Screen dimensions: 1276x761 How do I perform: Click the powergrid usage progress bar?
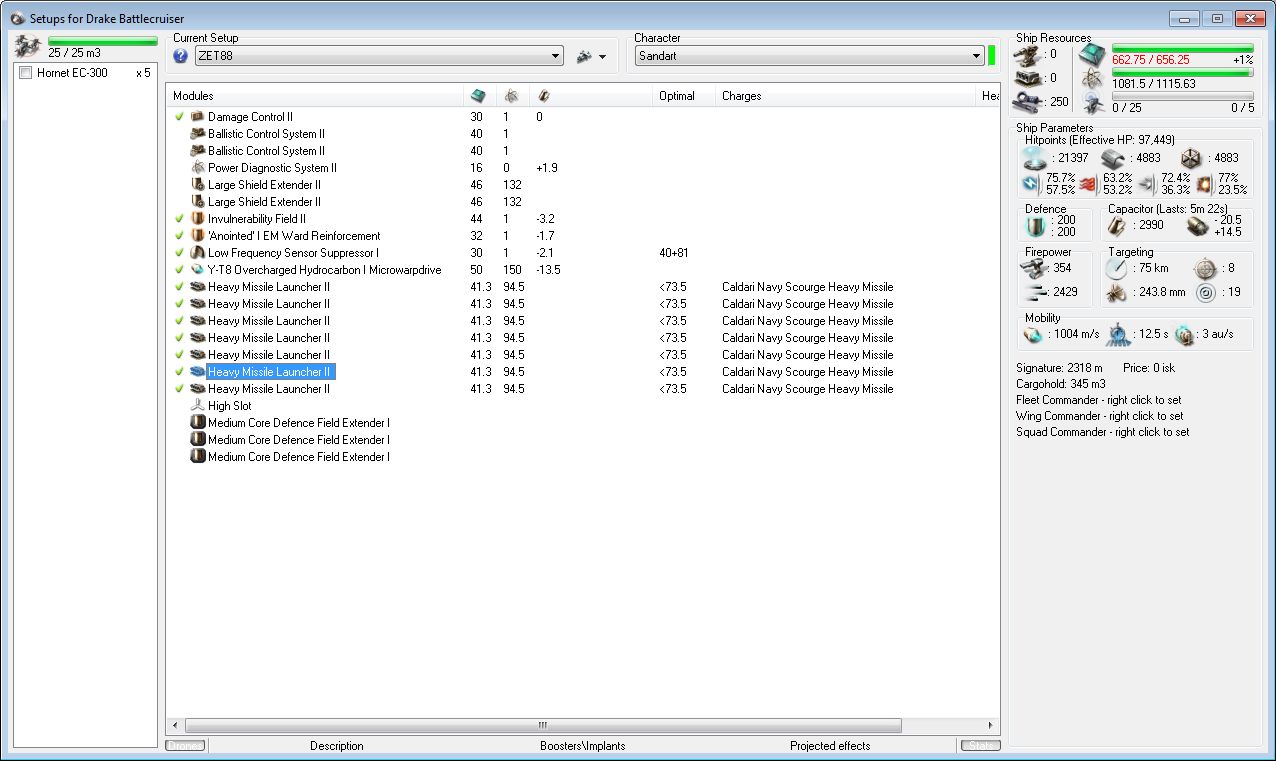(x=1182, y=73)
